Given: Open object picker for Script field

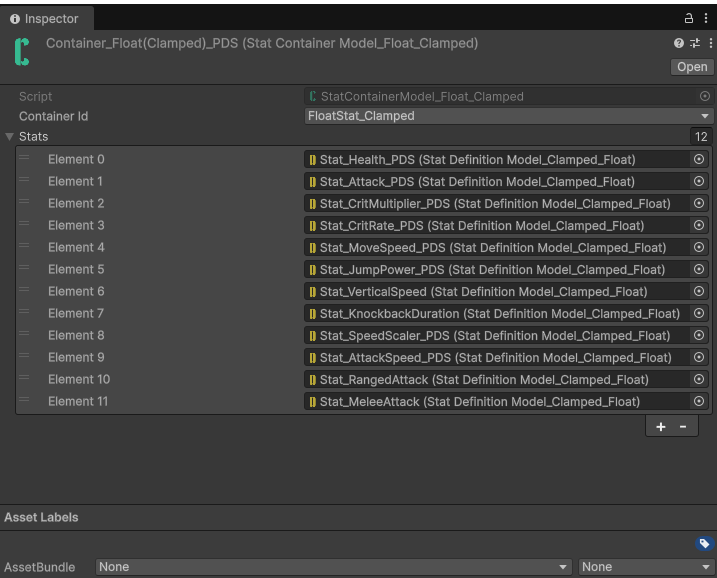Looking at the screenshot, I should (705, 96).
